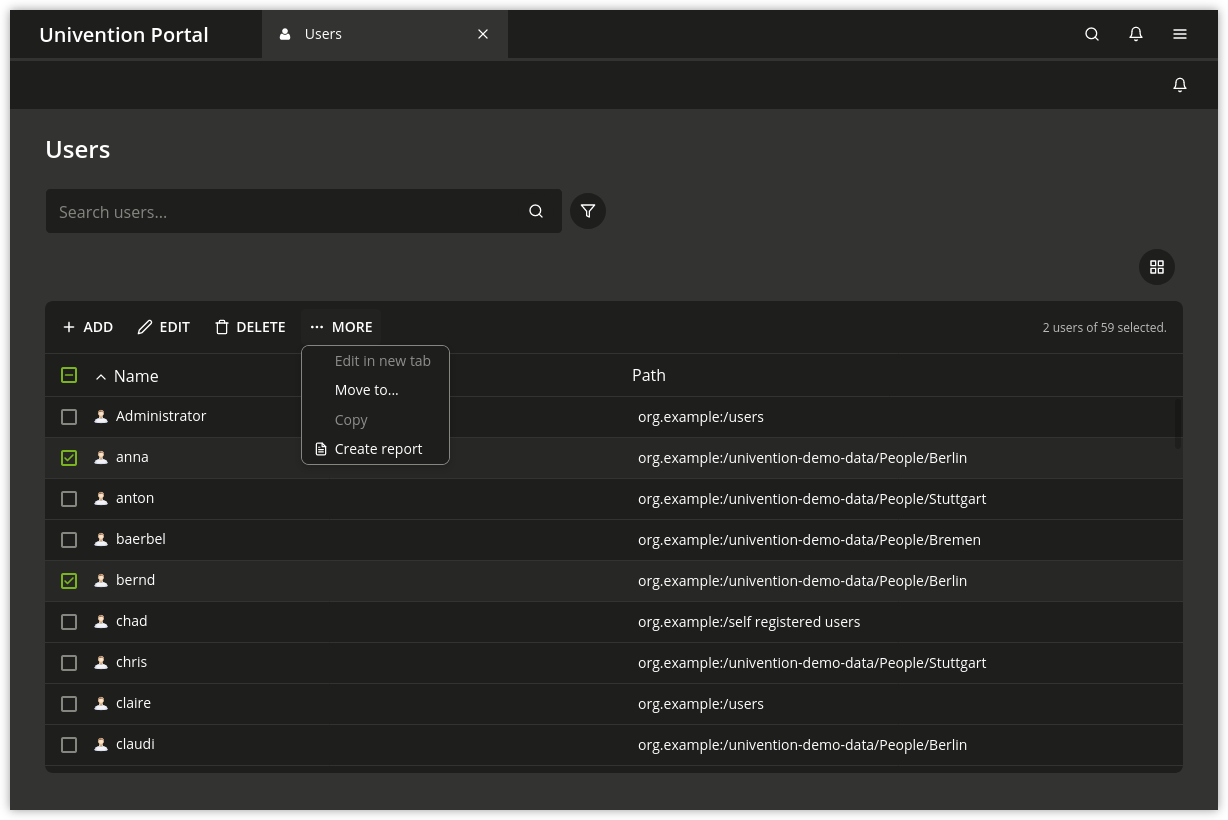
Task: Click user avatar icon beside anton
Action: click(x=101, y=499)
